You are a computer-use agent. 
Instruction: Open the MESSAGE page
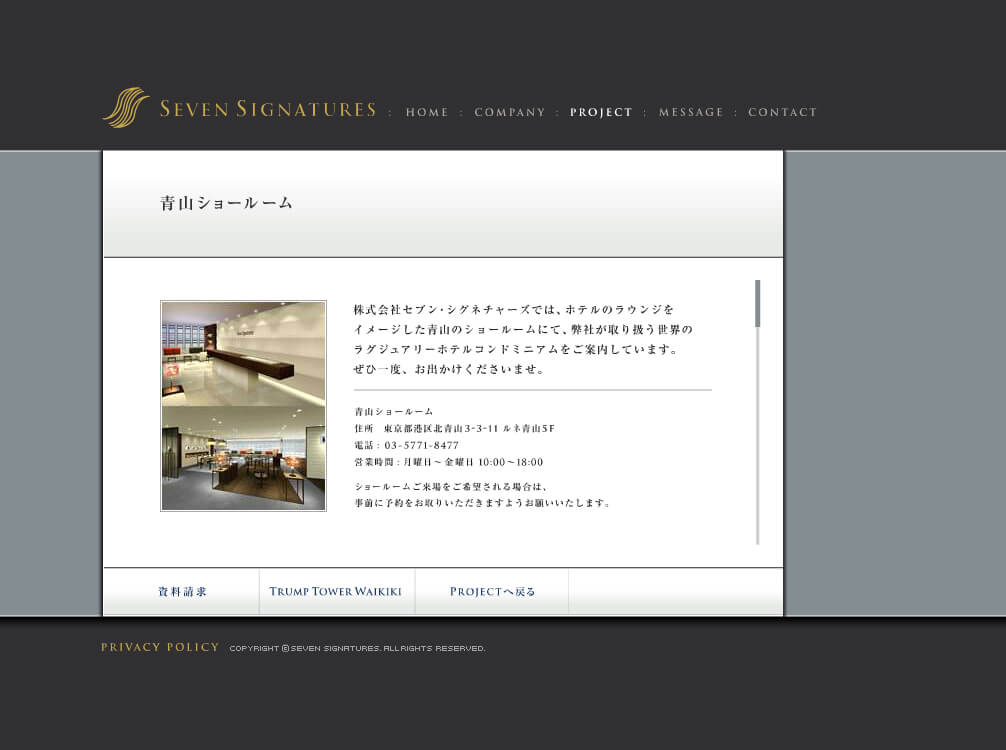[691, 112]
